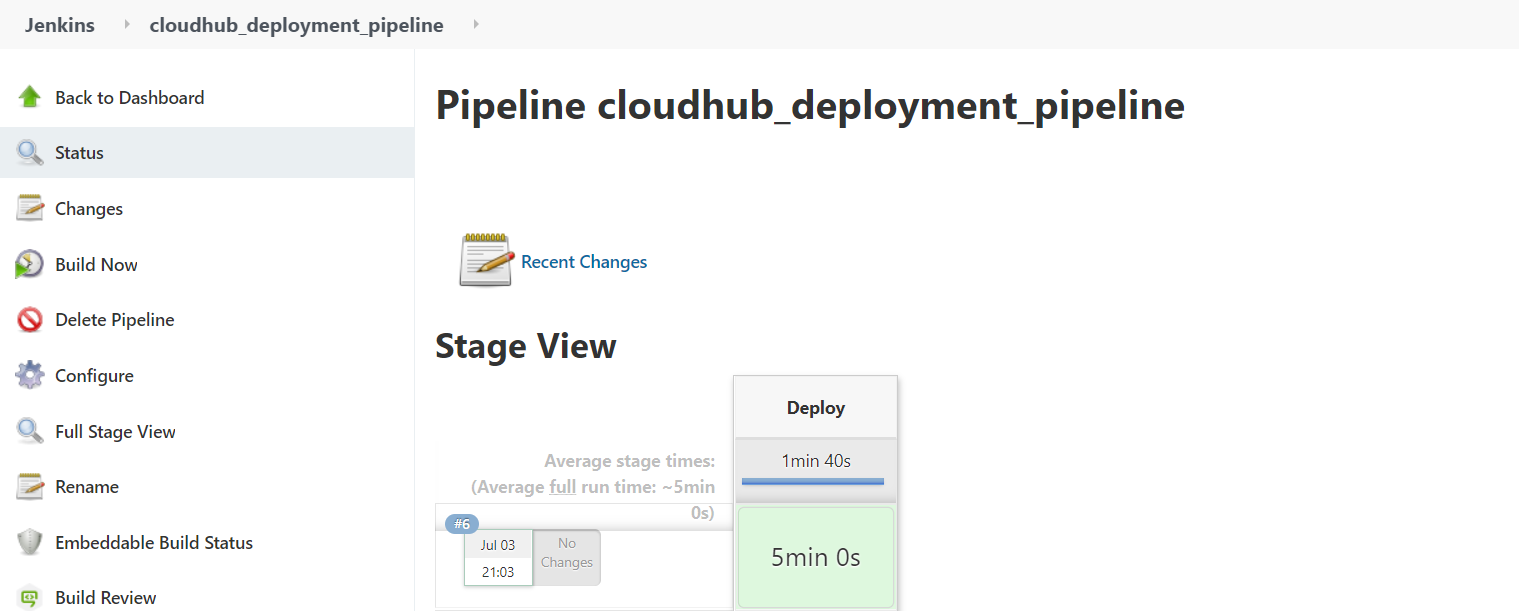Open the Recent Changes link
The width and height of the screenshot is (1519, 611).
coord(584,262)
